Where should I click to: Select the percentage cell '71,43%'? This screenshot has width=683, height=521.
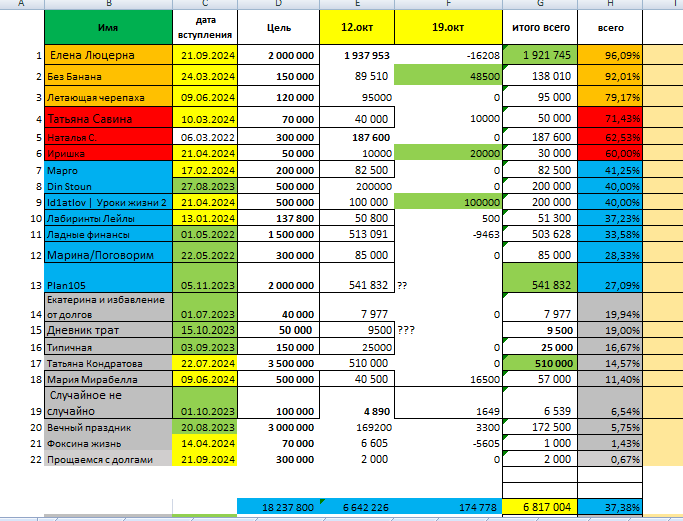[610, 117]
